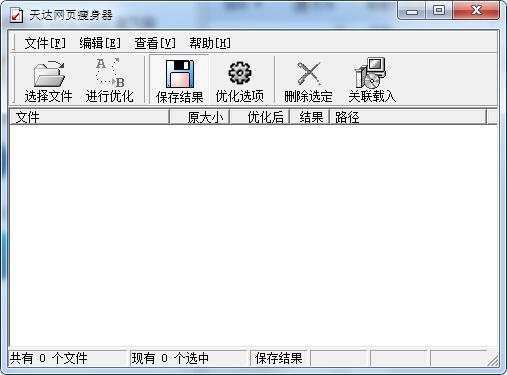
Task: Click the resize grip at window corner
Action: (x=493, y=360)
